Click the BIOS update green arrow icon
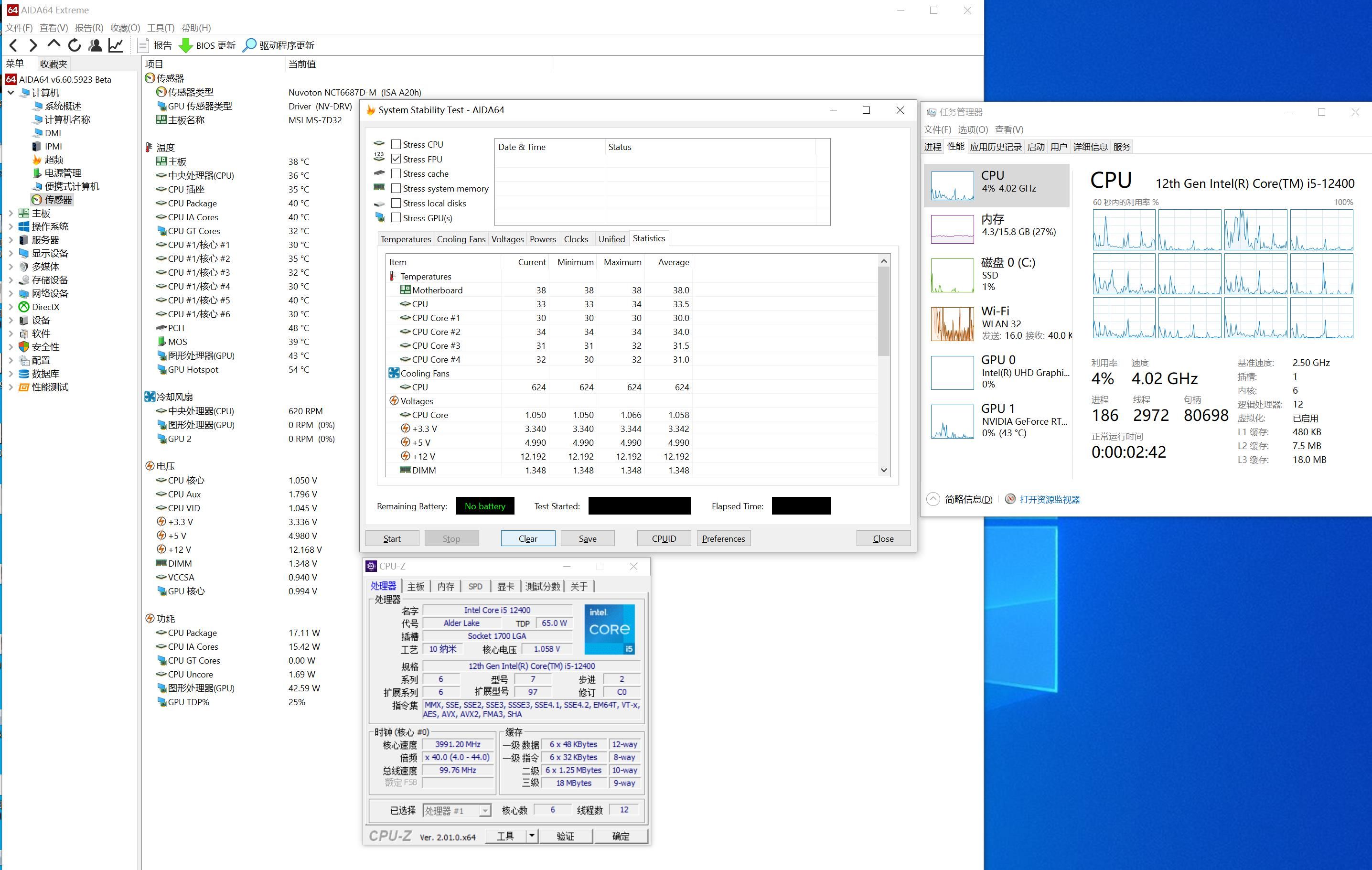This screenshot has width=1372, height=870. point(186,45)
